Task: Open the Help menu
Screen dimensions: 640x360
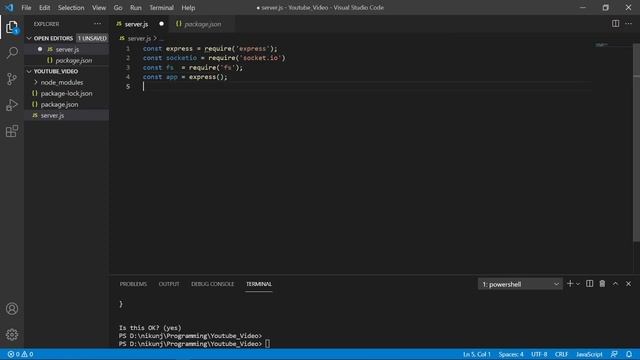Action: [188, 8]
